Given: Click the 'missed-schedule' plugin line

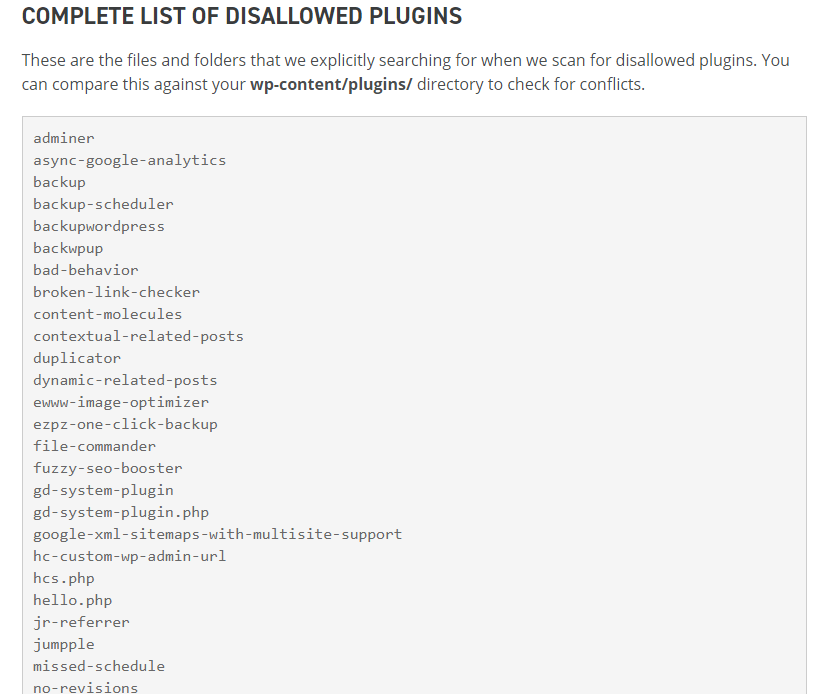Looking at the screenshot, I should coord(99,666).
